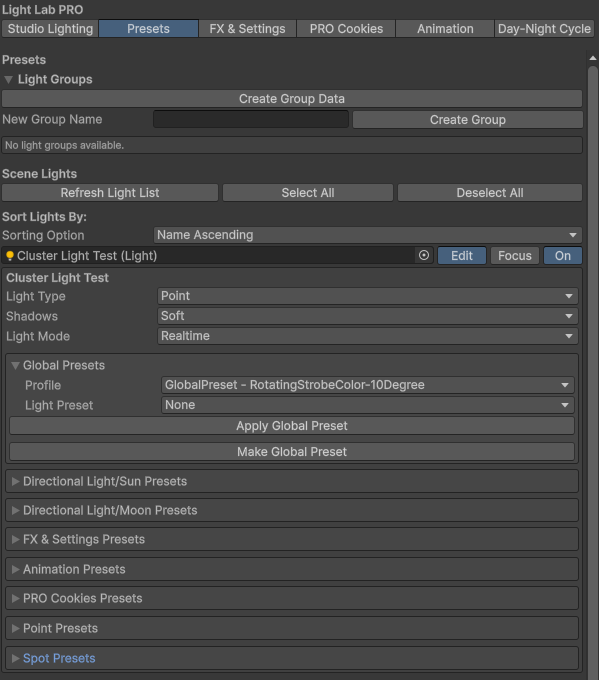Open the Day-Night Cycle tab
Screen dimensions: 599x680
pyautogui.click(x=544, y=29)
